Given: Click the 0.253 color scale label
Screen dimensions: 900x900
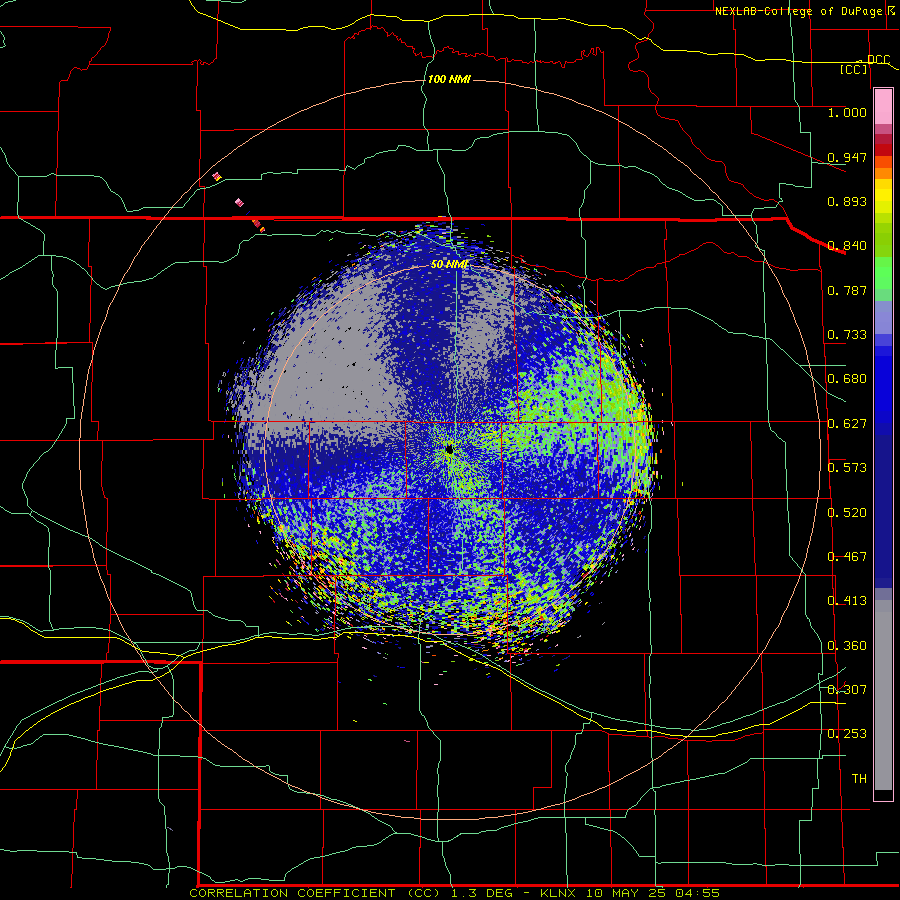Looking at the screenshot, I should [x=847, y=734].
